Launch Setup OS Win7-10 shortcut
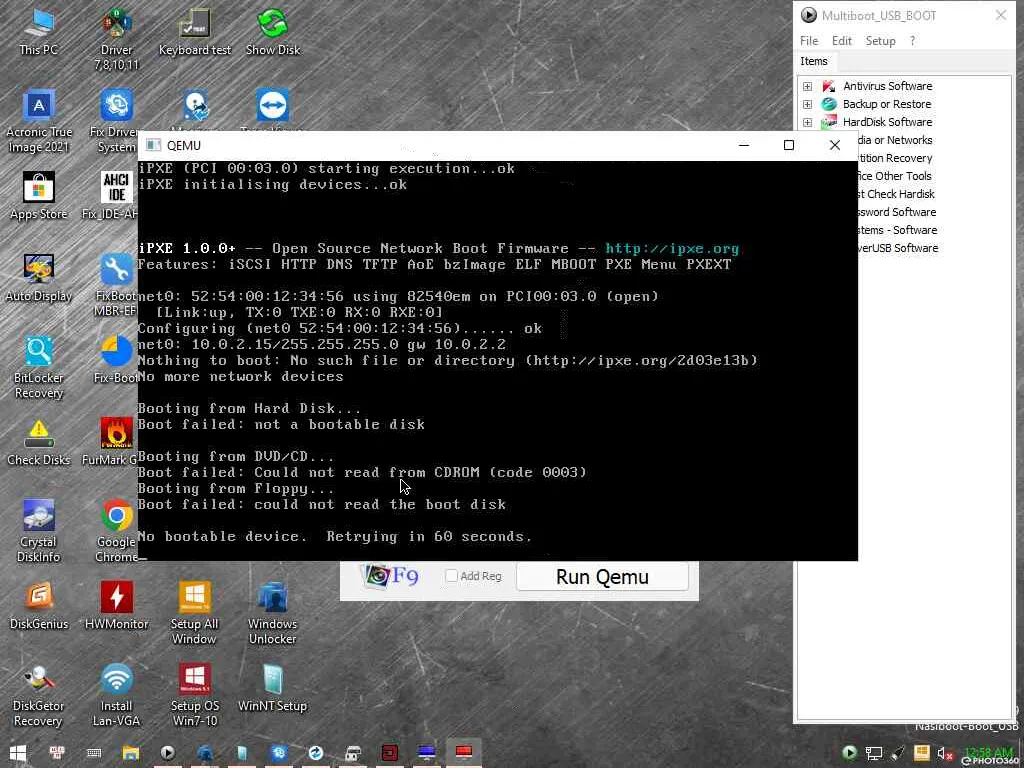 pos(195,695)
